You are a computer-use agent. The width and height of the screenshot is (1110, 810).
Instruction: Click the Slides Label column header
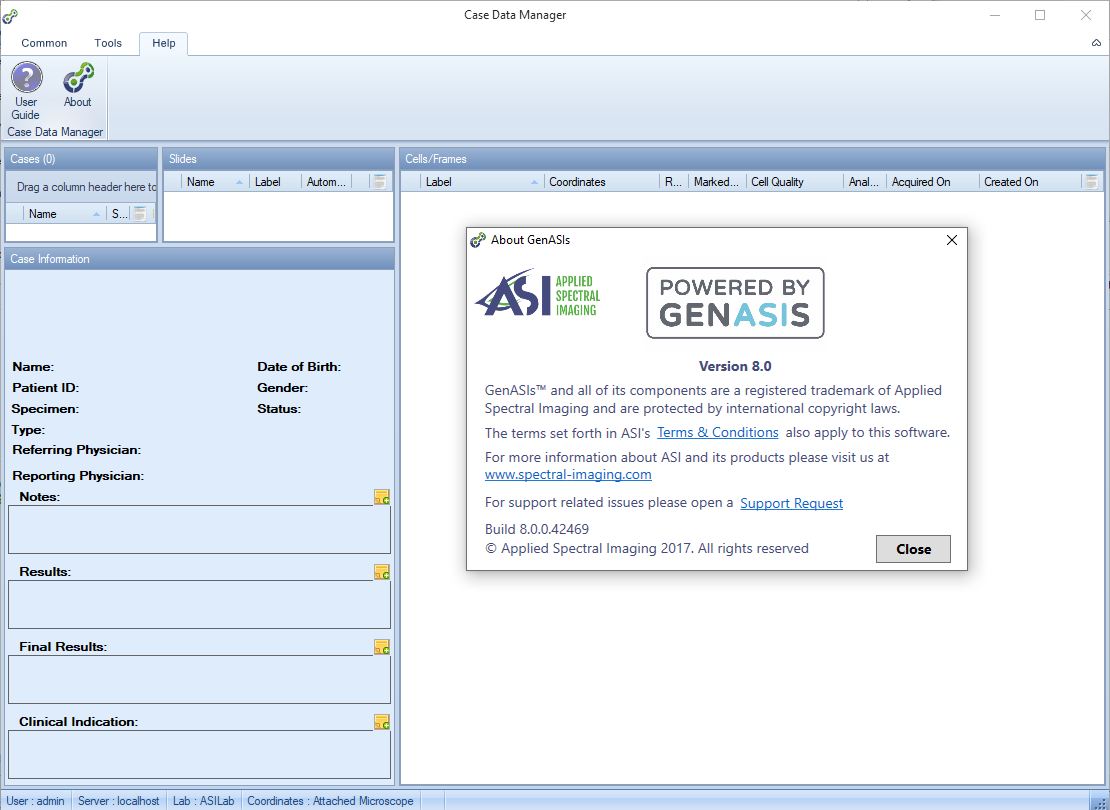click(x=275, y=182)
